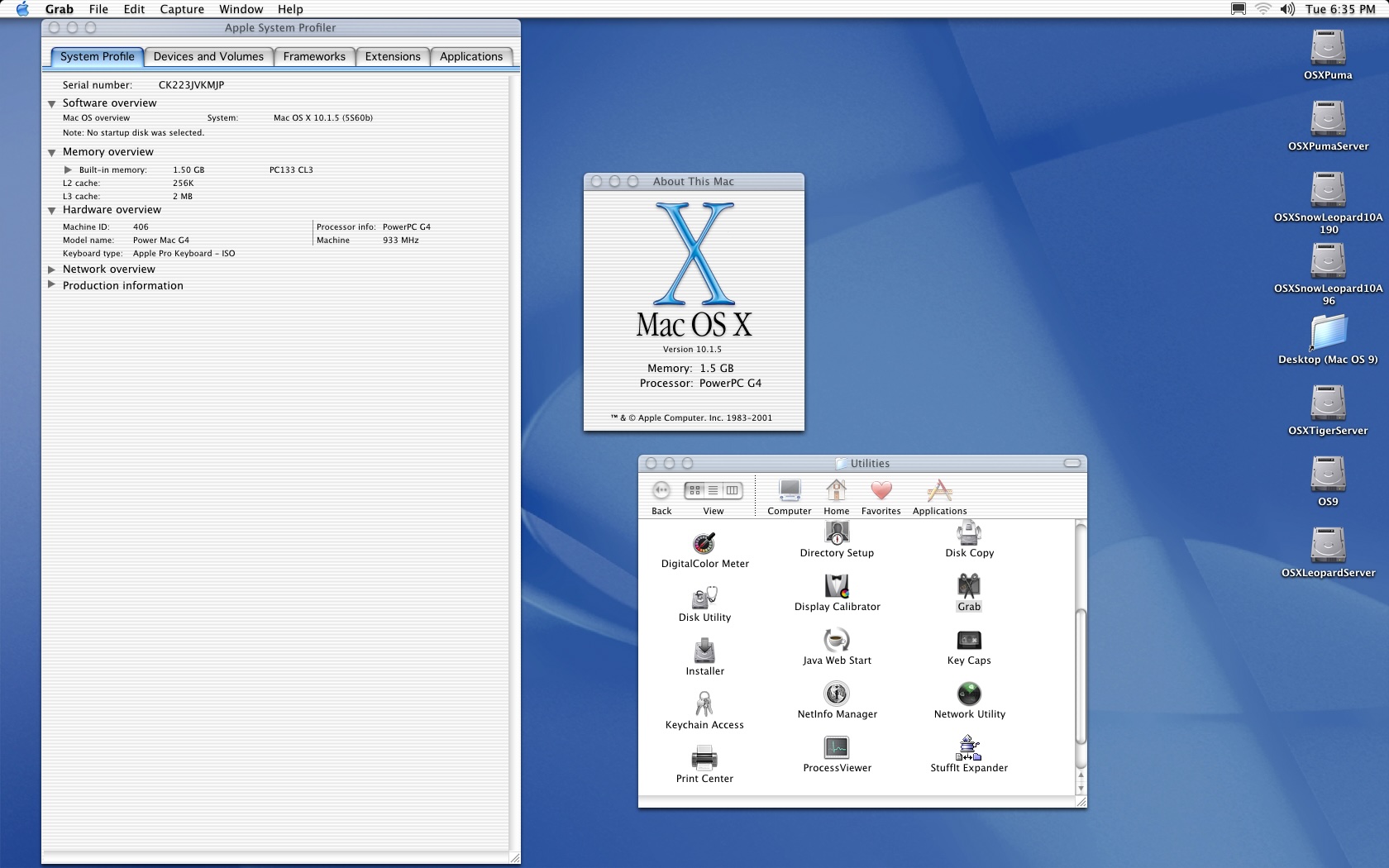1389x868 pixels.
Task: Open NetInfo Manager
Action: 837,694
